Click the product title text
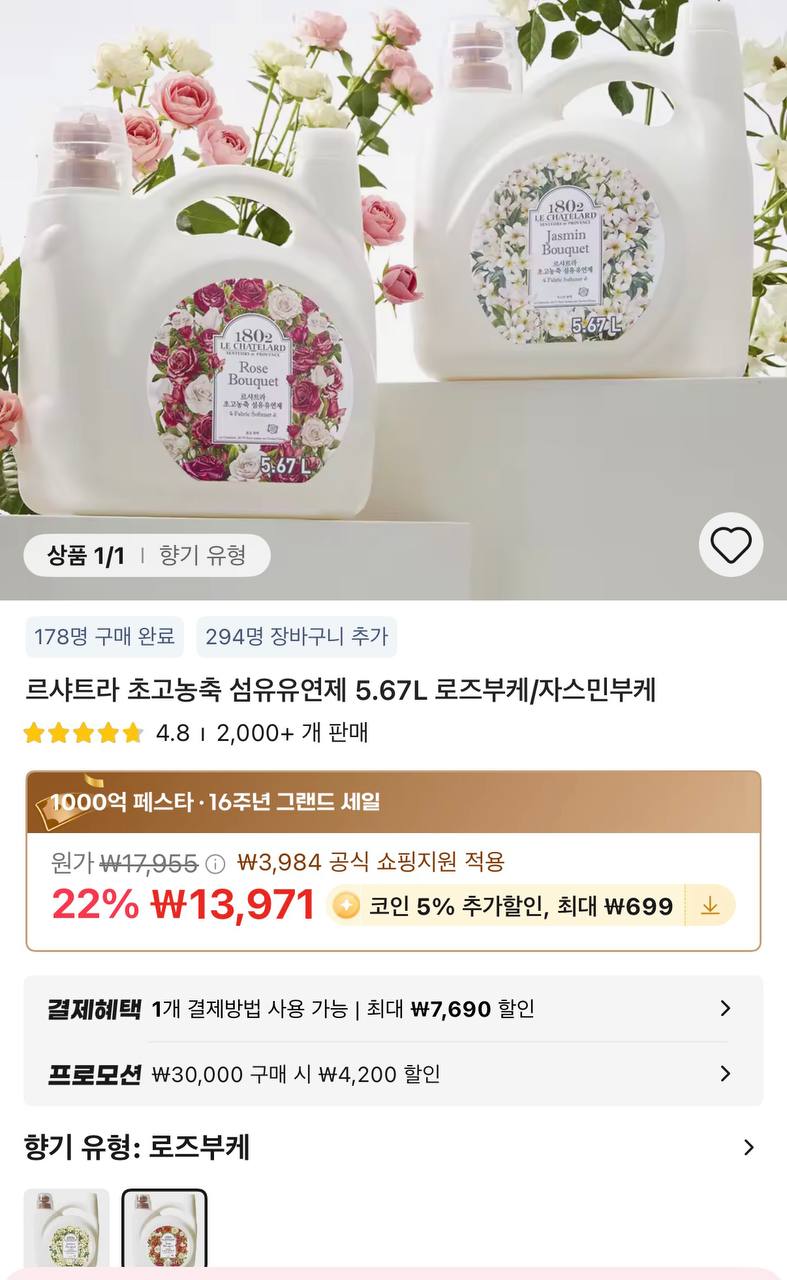Screen dimensions: 787x1280 pyautogui.click(x=340, y=690)
